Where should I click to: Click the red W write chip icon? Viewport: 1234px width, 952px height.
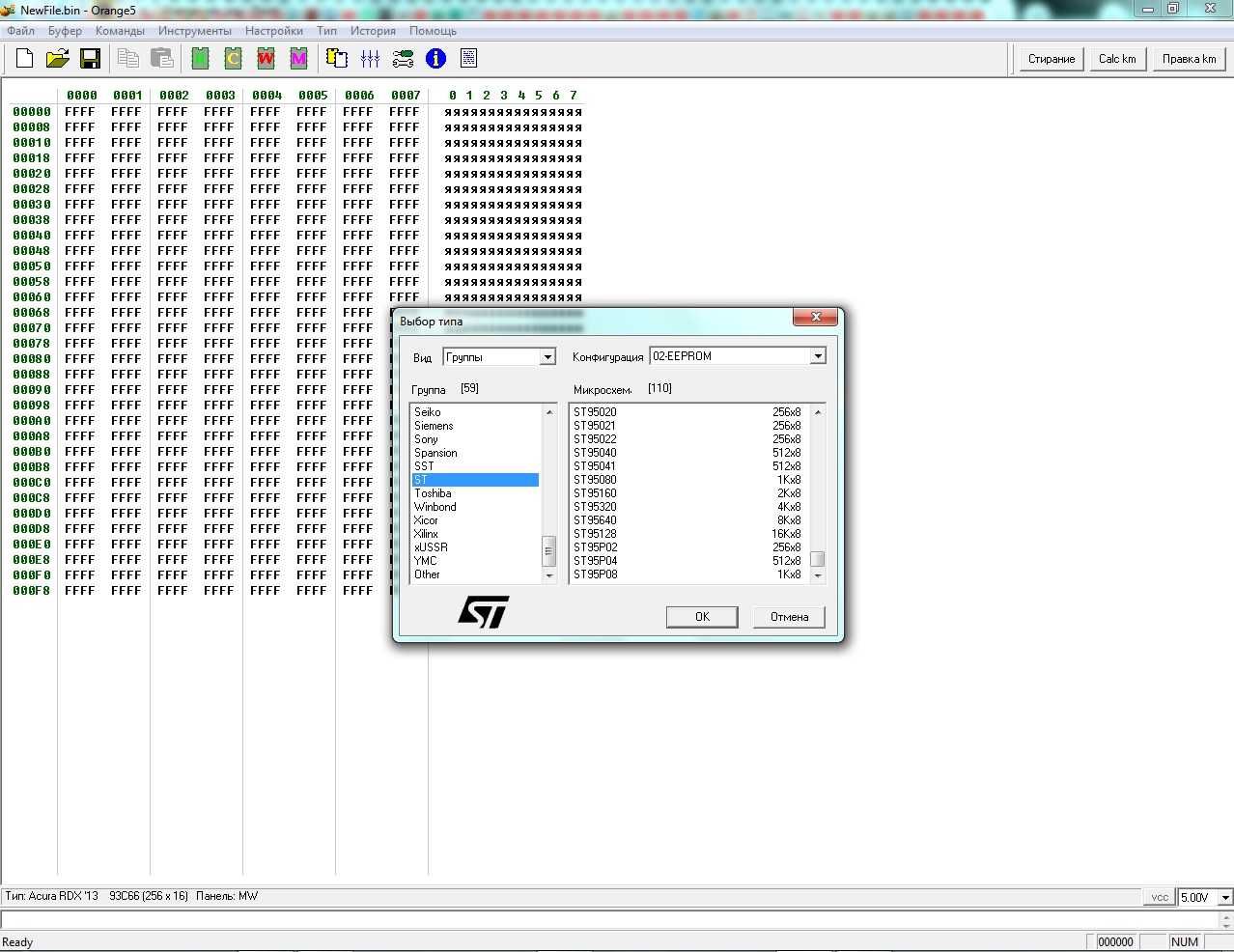pyautogui.click(x=266, y=59)
